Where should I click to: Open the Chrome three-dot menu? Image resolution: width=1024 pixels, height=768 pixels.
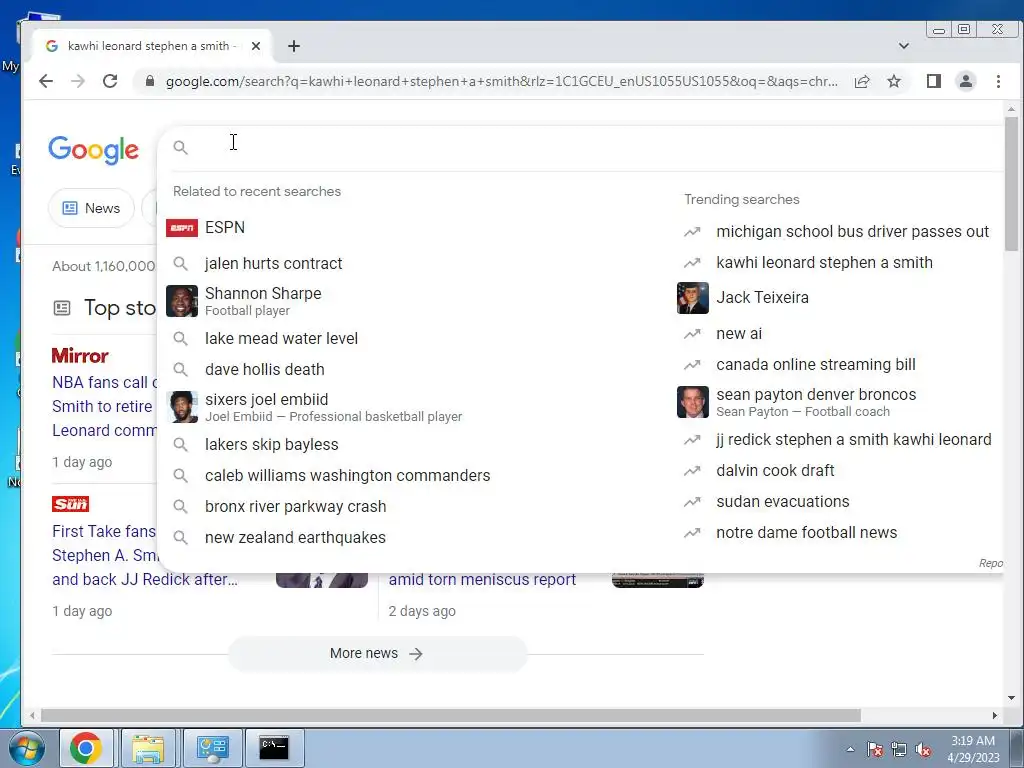998,81
